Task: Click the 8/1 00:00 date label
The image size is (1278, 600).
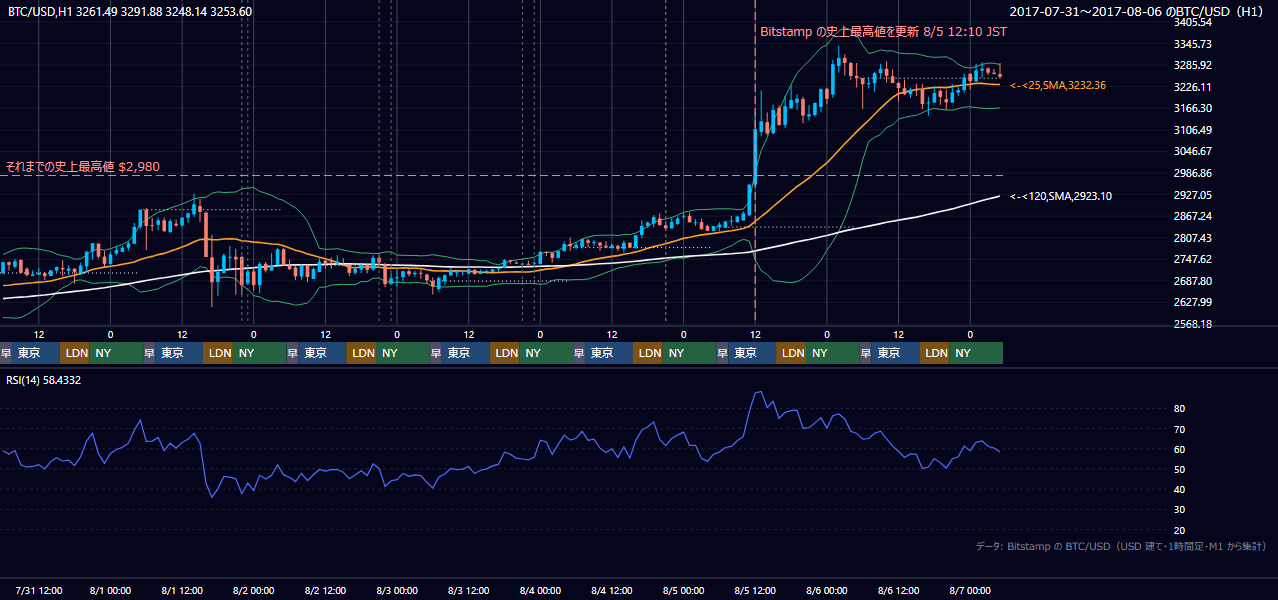Action: (112, 591)
